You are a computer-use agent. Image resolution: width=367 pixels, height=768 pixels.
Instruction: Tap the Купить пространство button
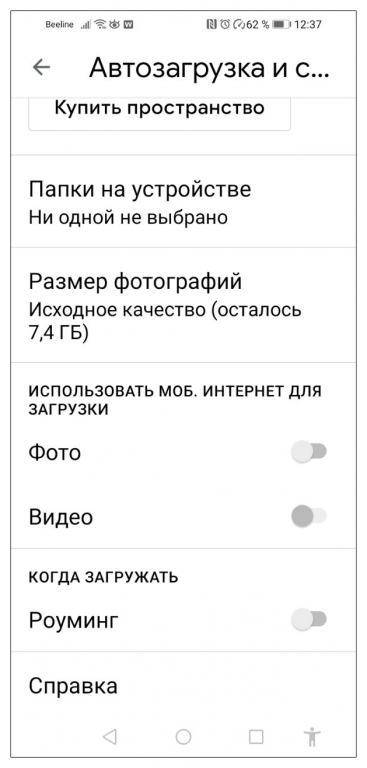point(159,110)
